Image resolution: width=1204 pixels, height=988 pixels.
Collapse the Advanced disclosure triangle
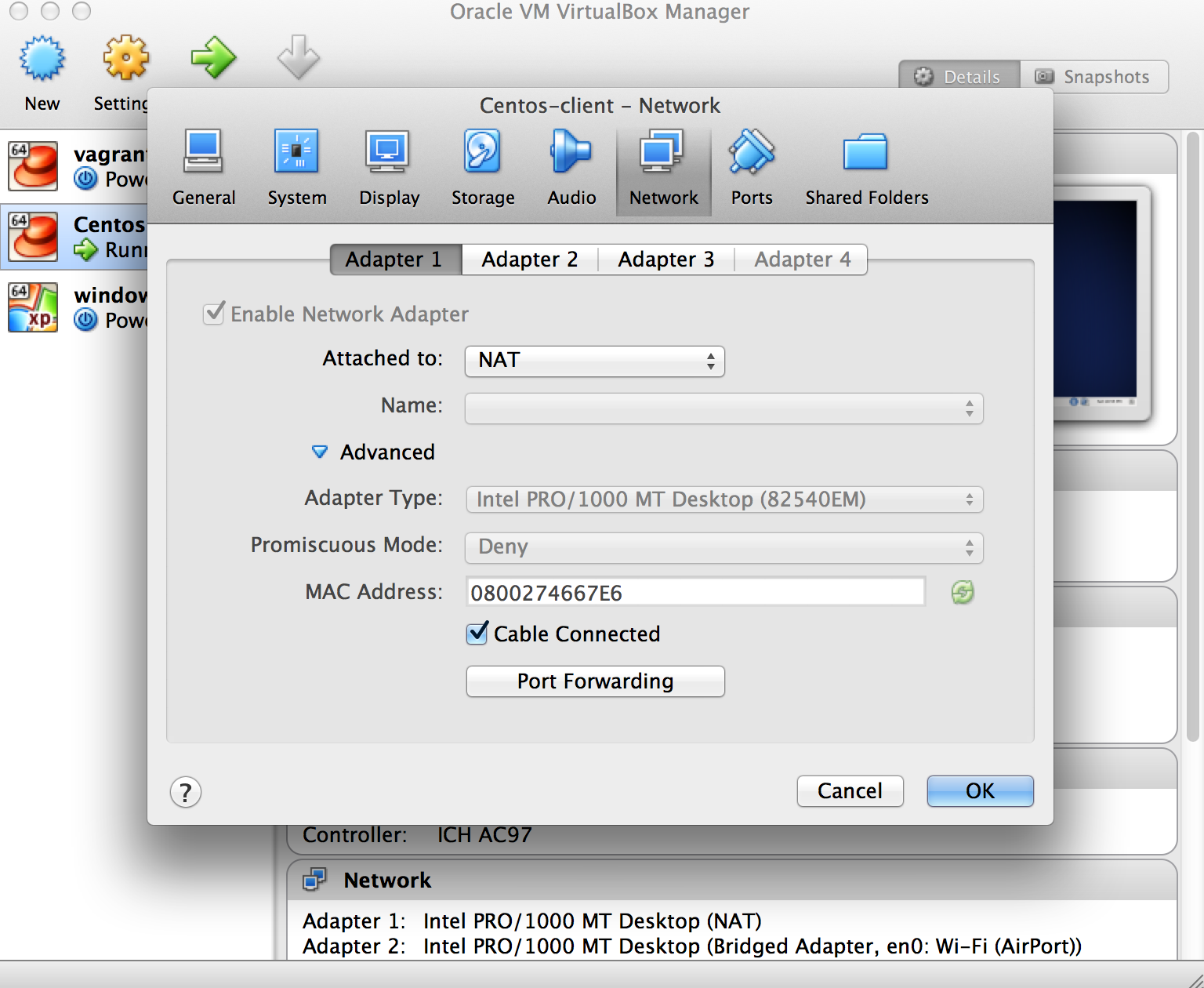point(320,452)
